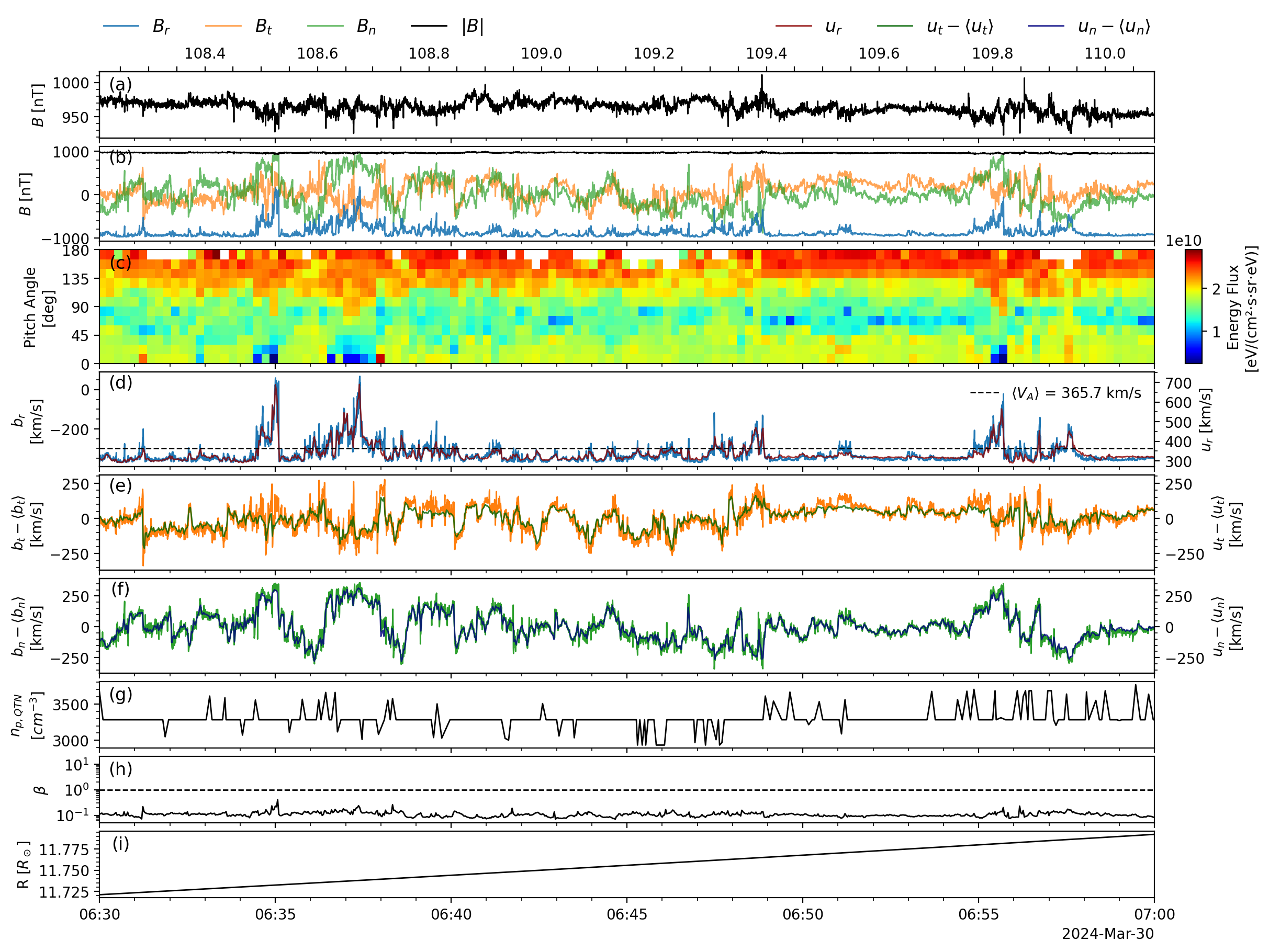Click the 109.0 top axis label

click(541, 54)
